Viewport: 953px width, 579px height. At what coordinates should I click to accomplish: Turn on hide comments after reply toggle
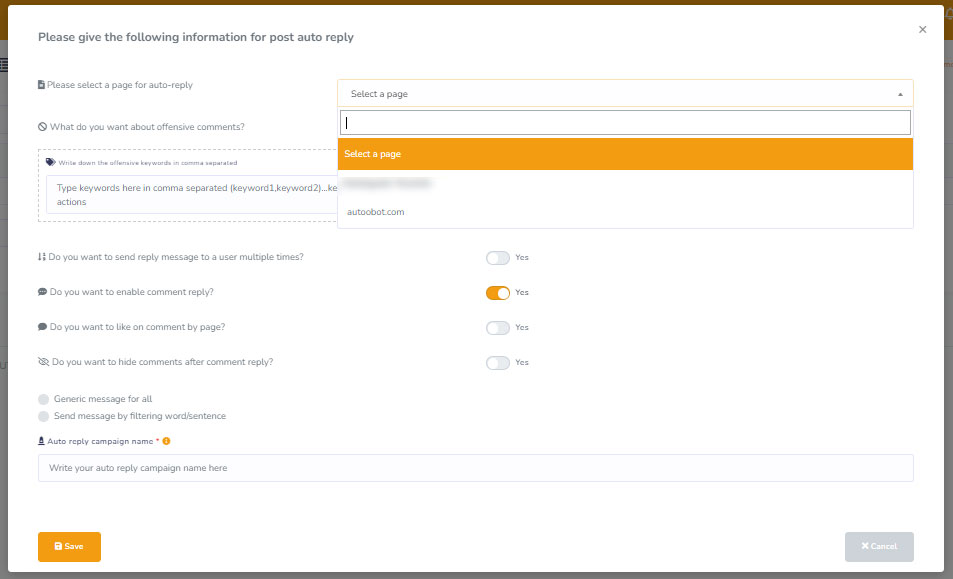(x=498, y=363)
